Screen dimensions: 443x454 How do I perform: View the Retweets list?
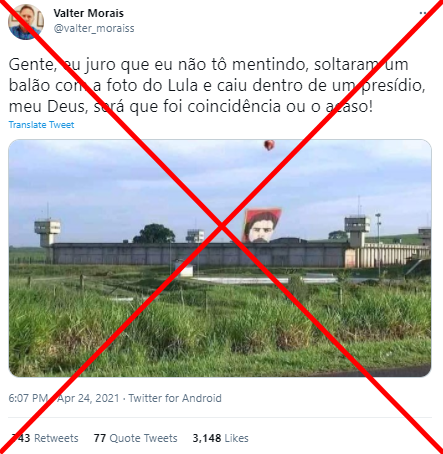point(45,438)
